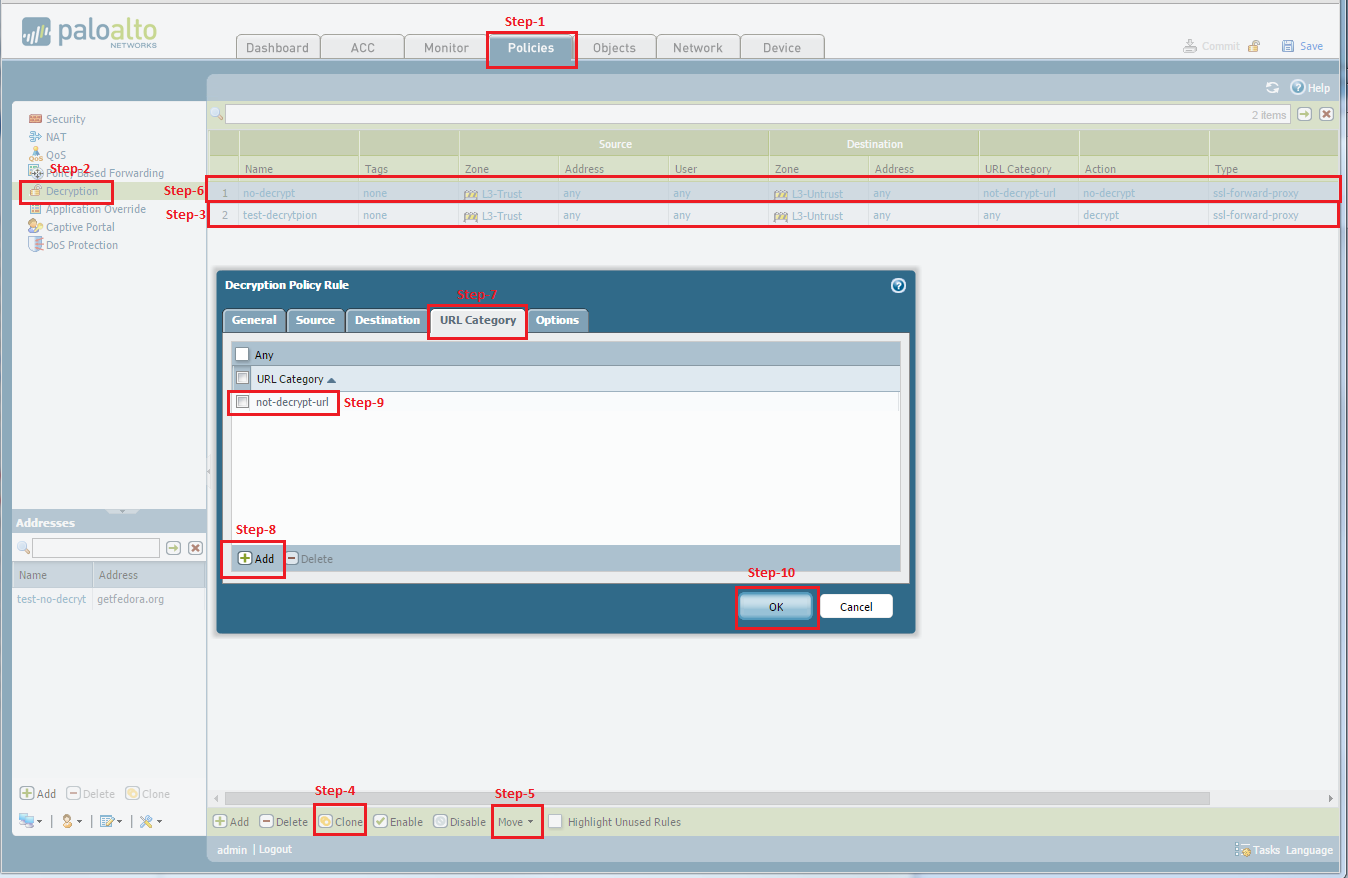Open the edit-list icon dropdown in Addresses panel
Viewport: 1348px width, 878px height.
point(111,821)
